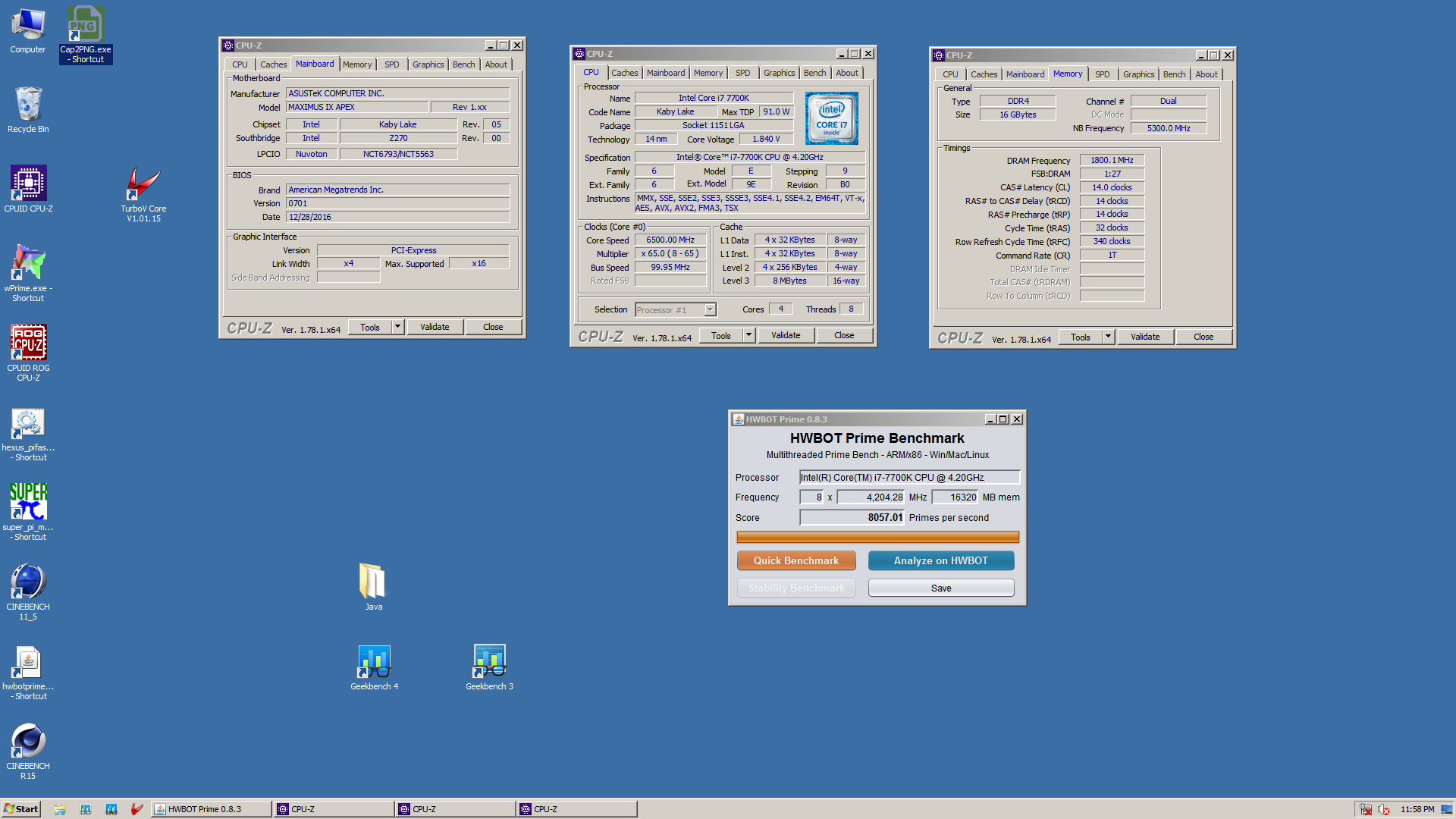Launch CINEBENCH R15 desktop icon
This screenshot has height=819, width=1456.
tap(28, 751)
